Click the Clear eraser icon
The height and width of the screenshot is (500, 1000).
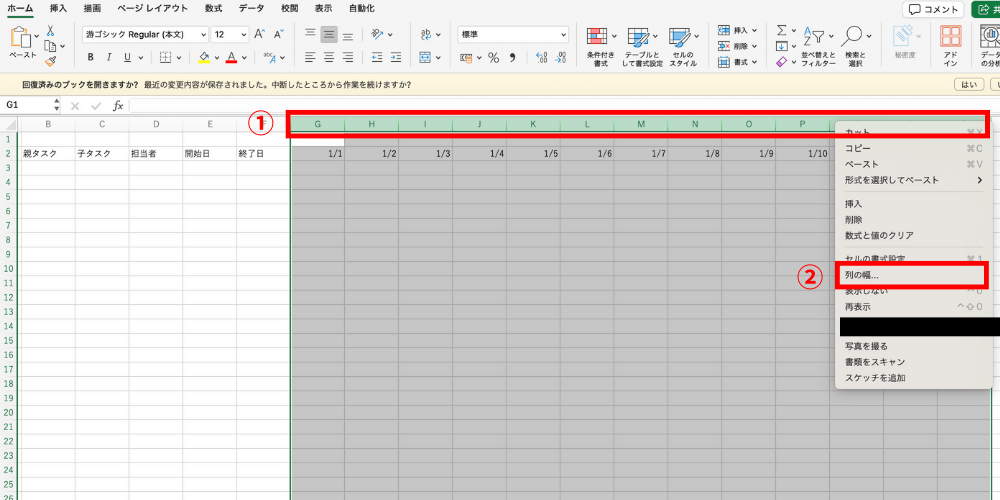click(783, 62)
